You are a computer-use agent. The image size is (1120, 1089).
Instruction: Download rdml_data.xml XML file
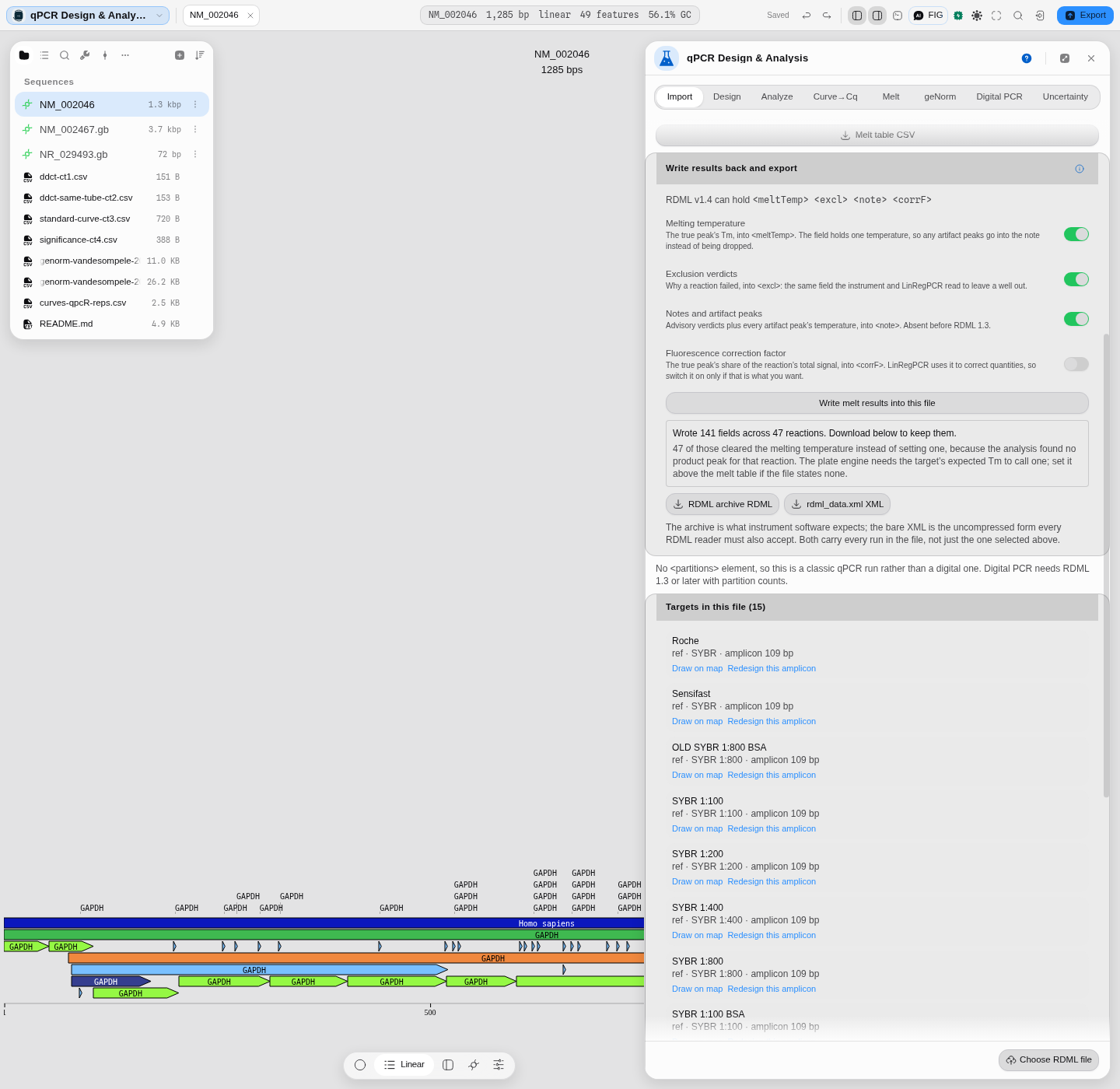pyautogui.click(x=837, y=504)
